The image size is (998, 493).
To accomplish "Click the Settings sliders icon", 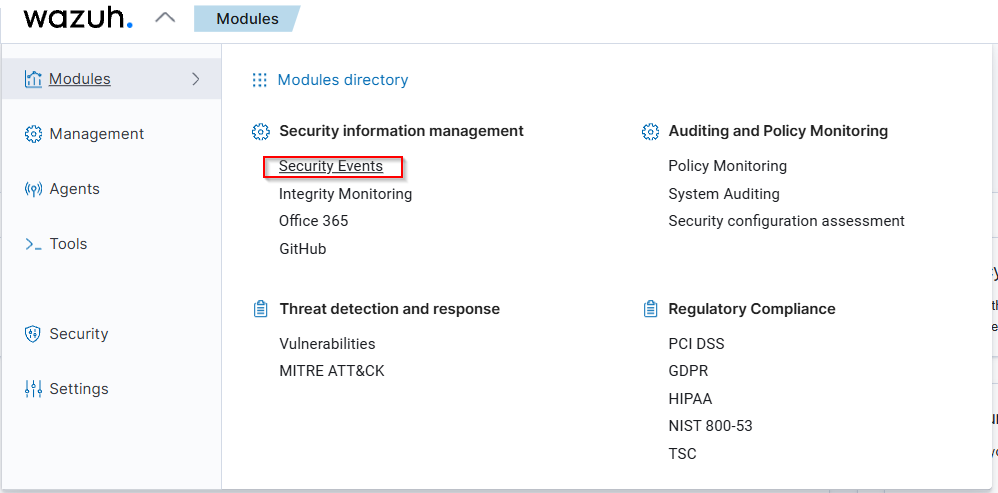I will [x=33, y=389].
